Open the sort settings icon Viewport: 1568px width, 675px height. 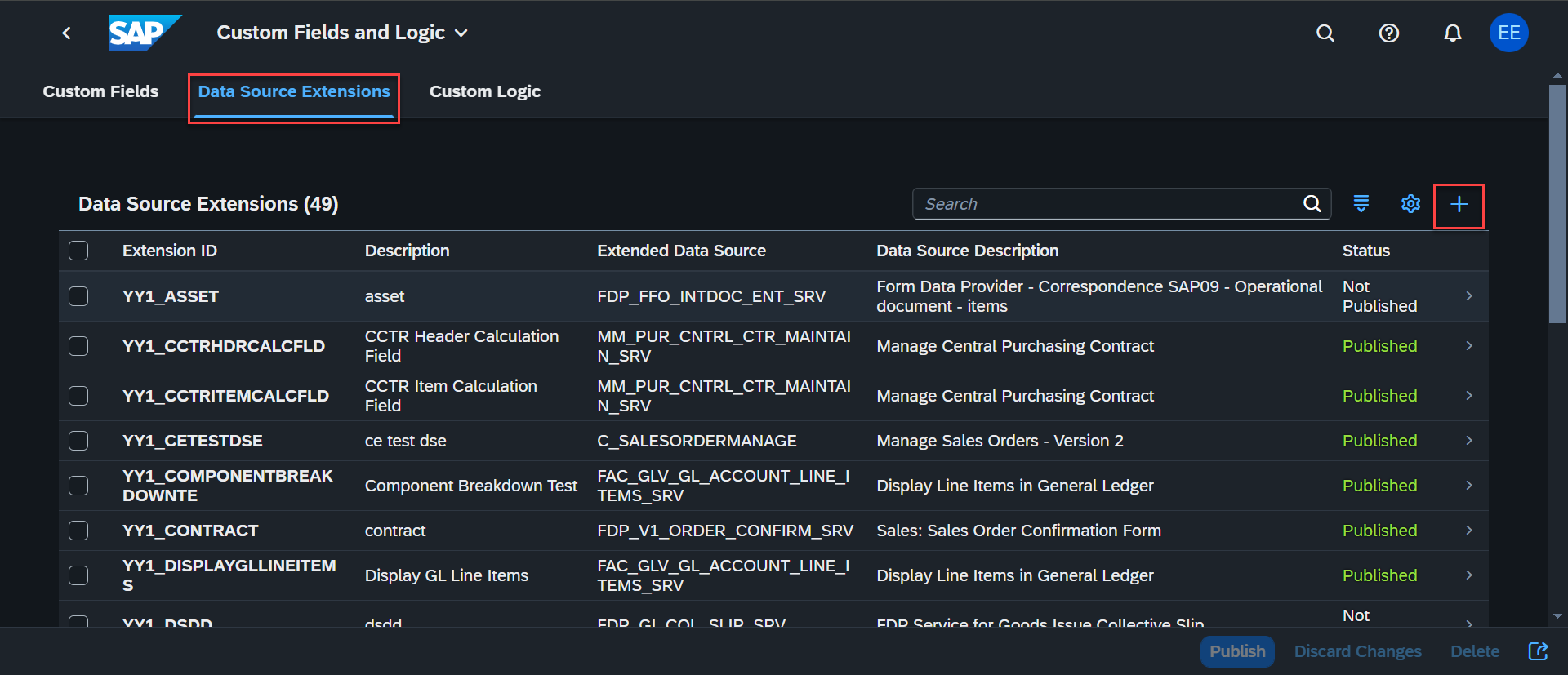[1361, 204]
